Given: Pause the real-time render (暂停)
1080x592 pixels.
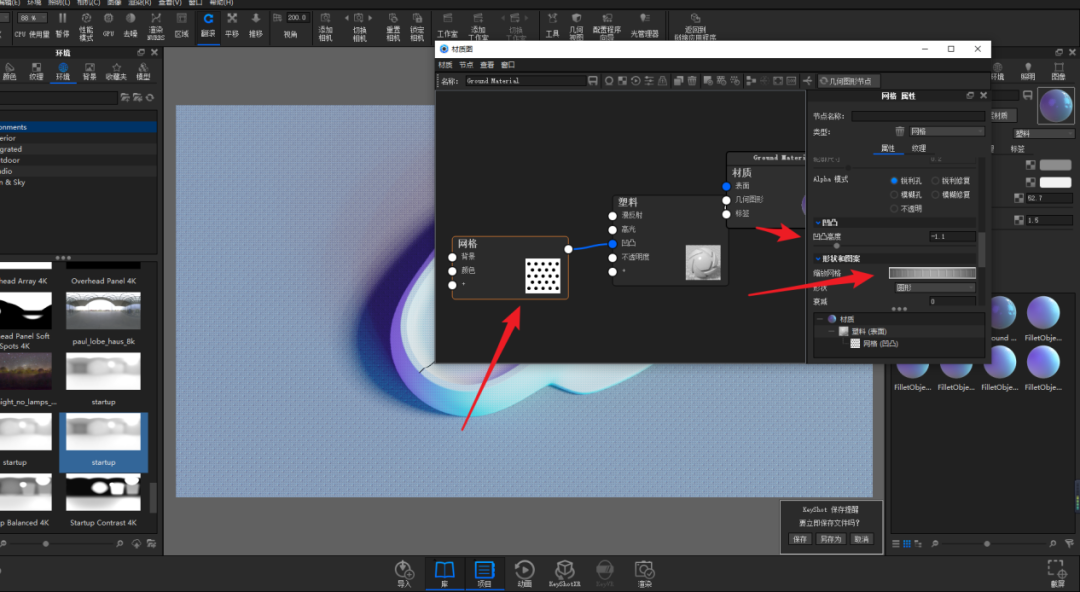Looking at the screenshot, I should click(x=62, y=24).
